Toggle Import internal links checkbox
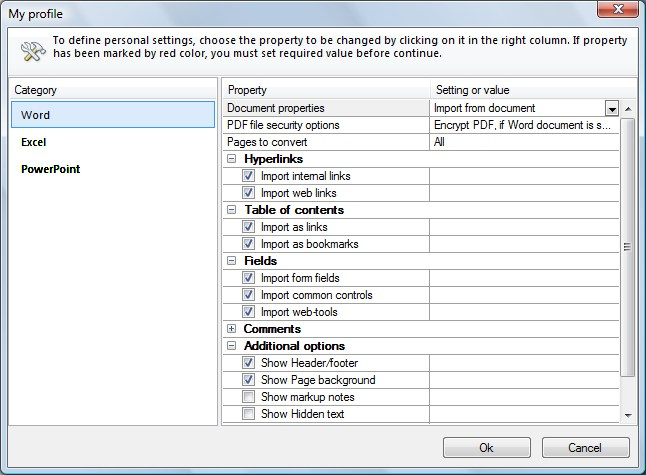This screenshot has height=475, width=646. (x=249, y=176)
